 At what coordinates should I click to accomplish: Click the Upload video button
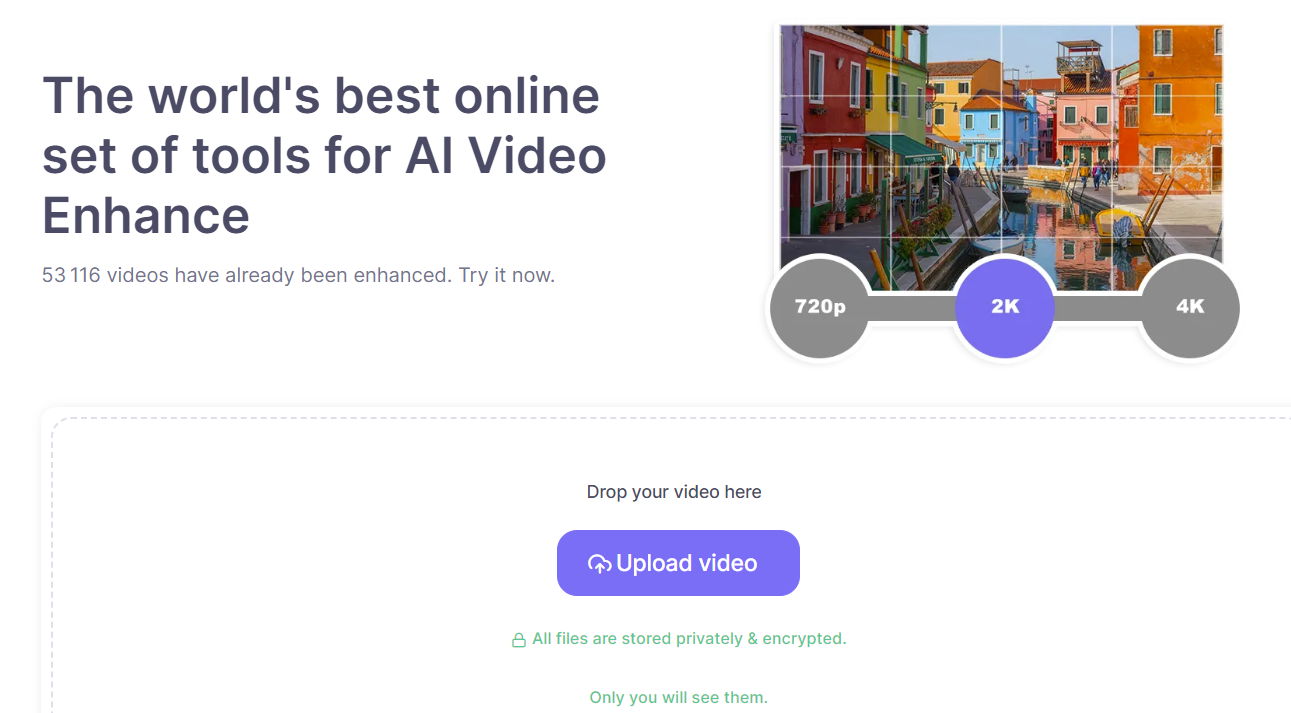click(x=678, y=563)
